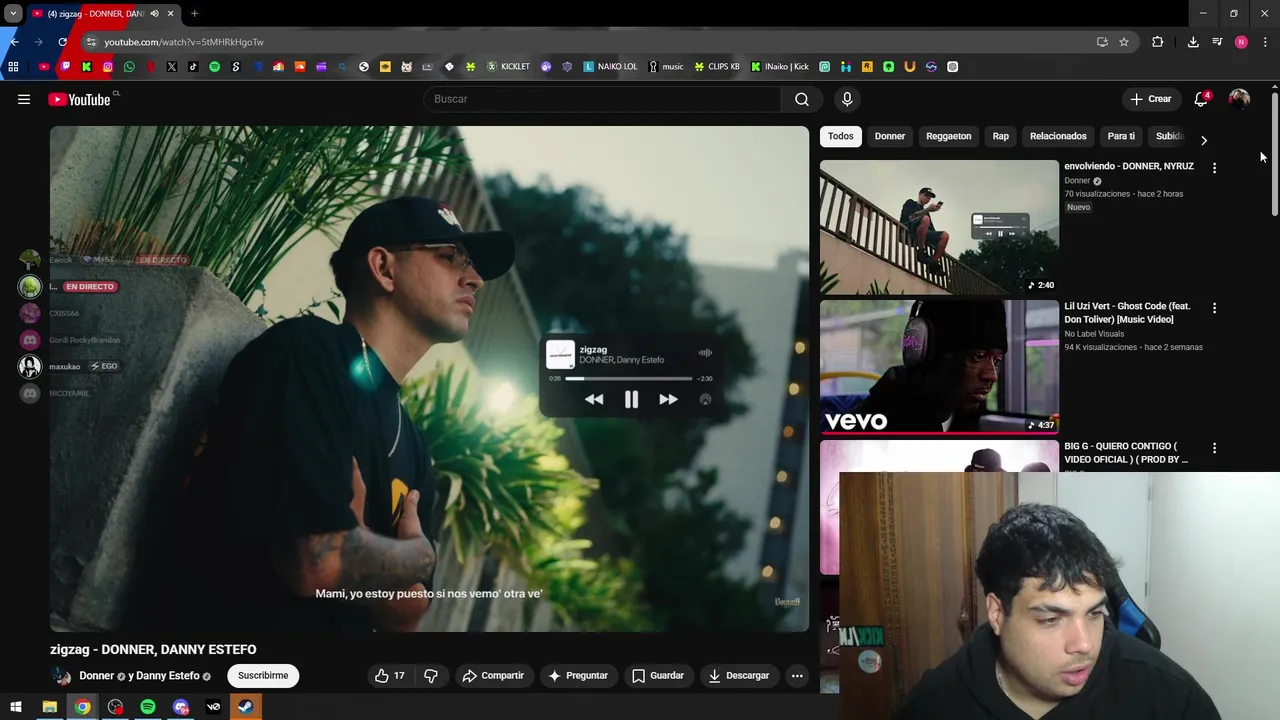Open Spotify from the taskbar

pos(148,707)
